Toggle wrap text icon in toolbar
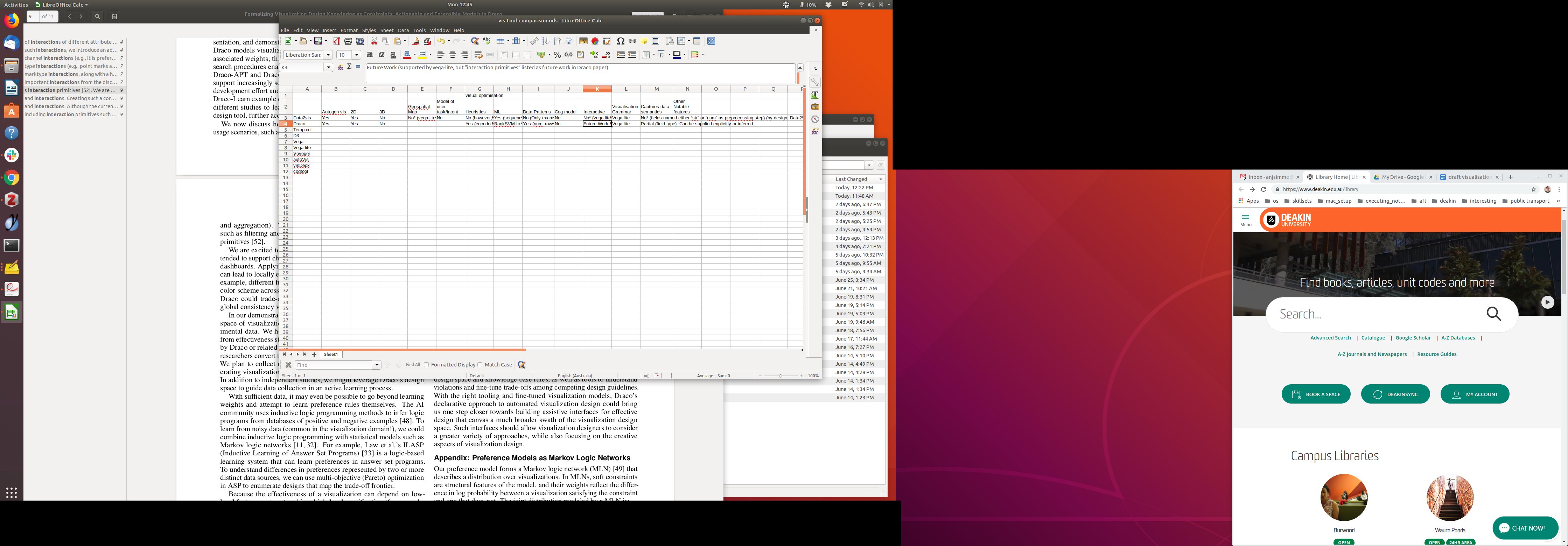This screenshot has width=1568, height=546. pos(478,55)
